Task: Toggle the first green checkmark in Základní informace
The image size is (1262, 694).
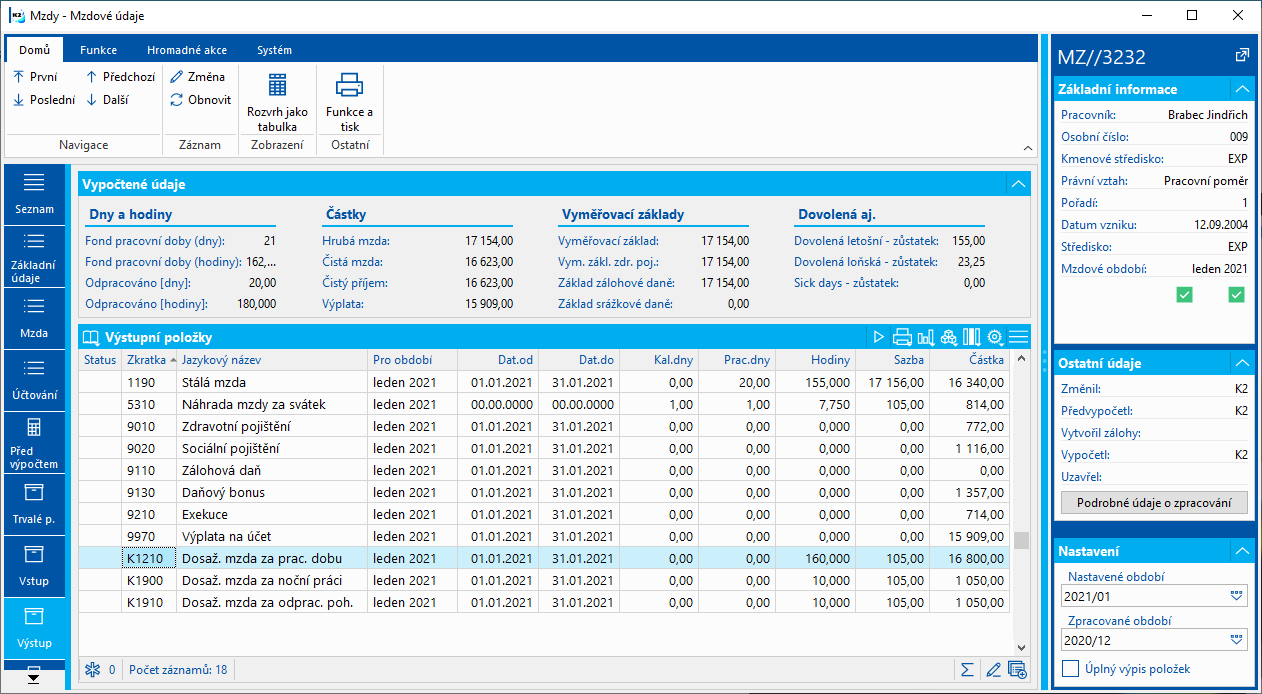Action: 1185,294
